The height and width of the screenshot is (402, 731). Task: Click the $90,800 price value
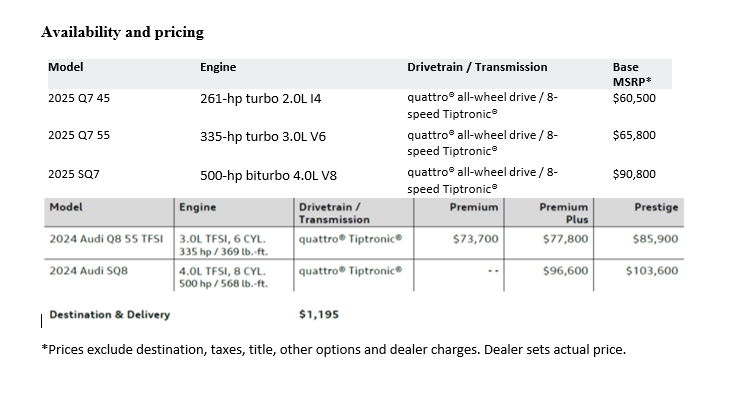click(634, 174)
